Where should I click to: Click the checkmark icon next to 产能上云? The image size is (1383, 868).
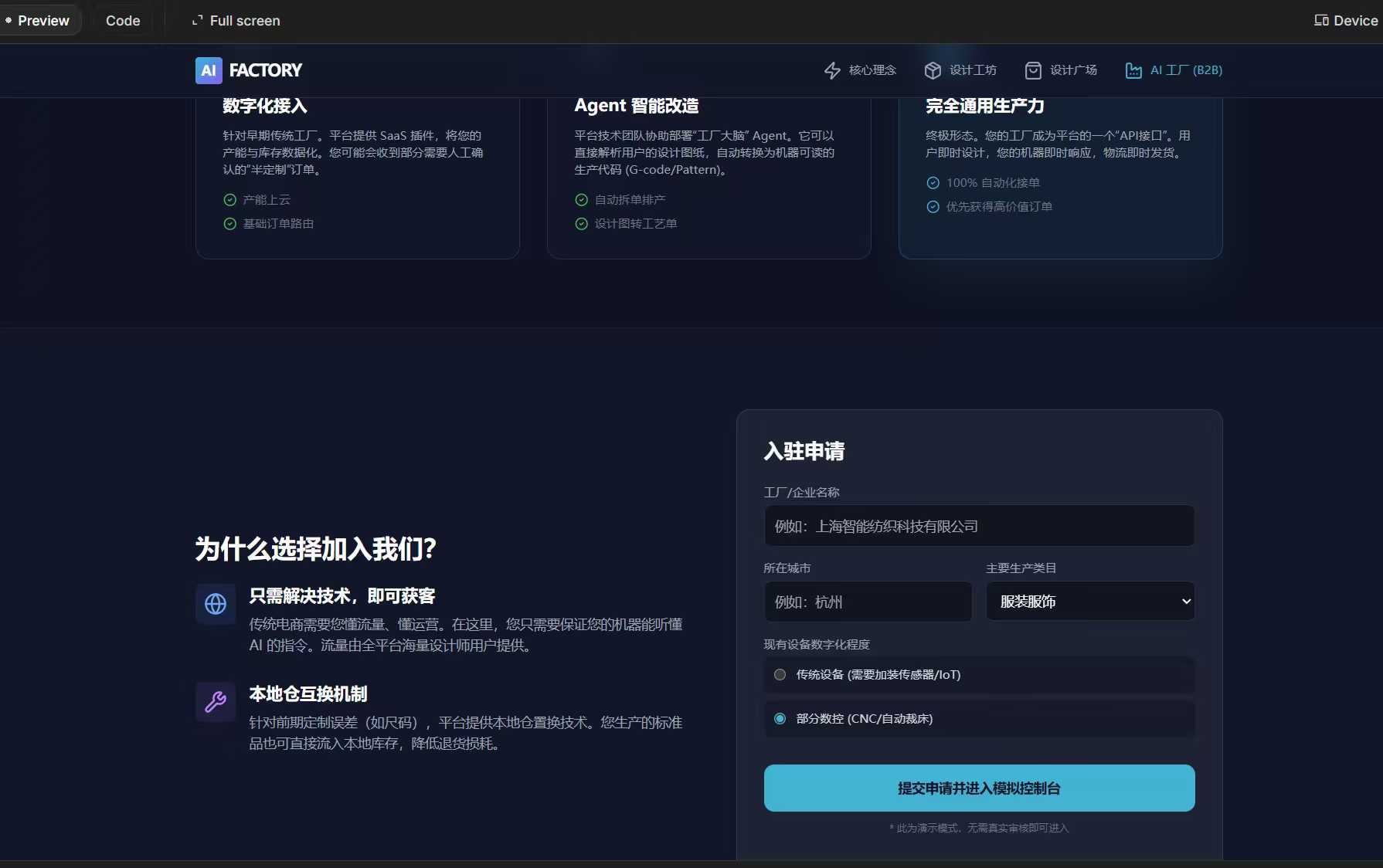[x=229, y=200]
